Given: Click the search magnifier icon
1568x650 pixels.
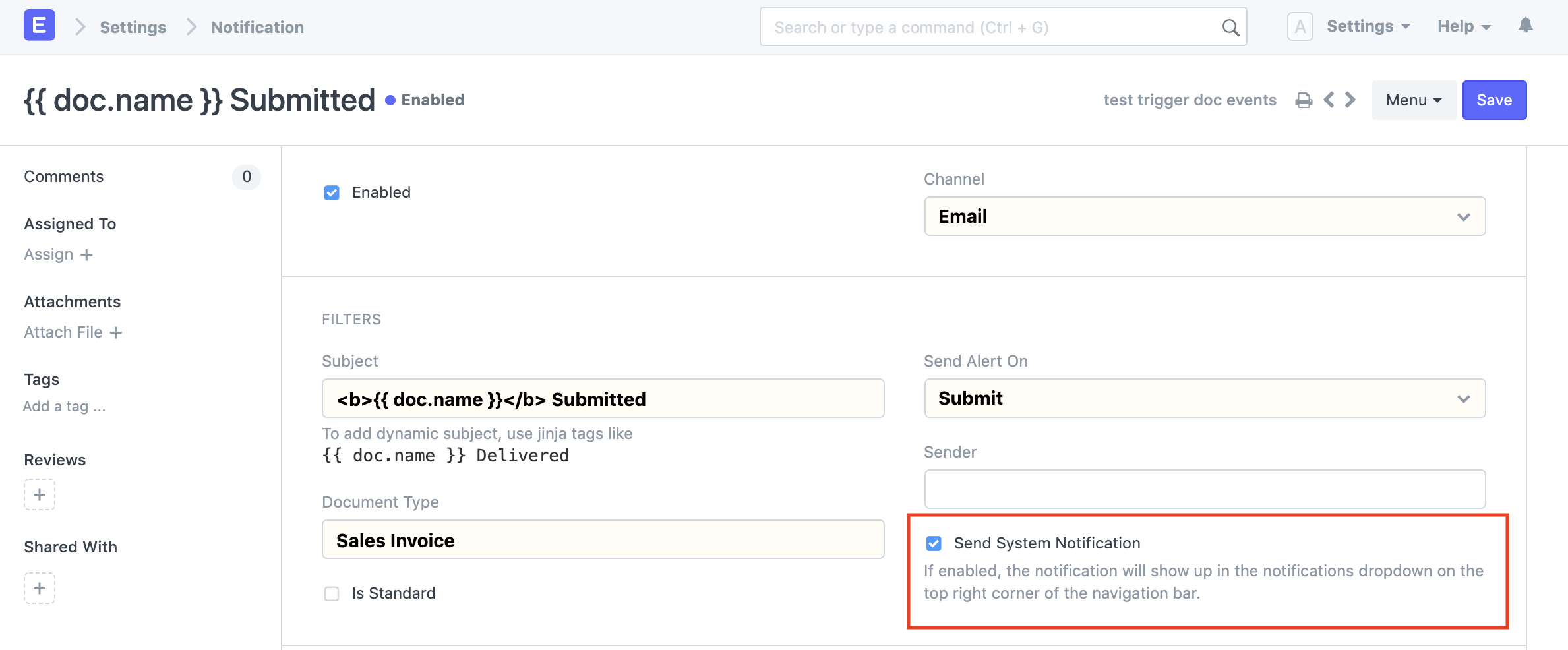Looking at the screenshot, I should [1230, 27].
